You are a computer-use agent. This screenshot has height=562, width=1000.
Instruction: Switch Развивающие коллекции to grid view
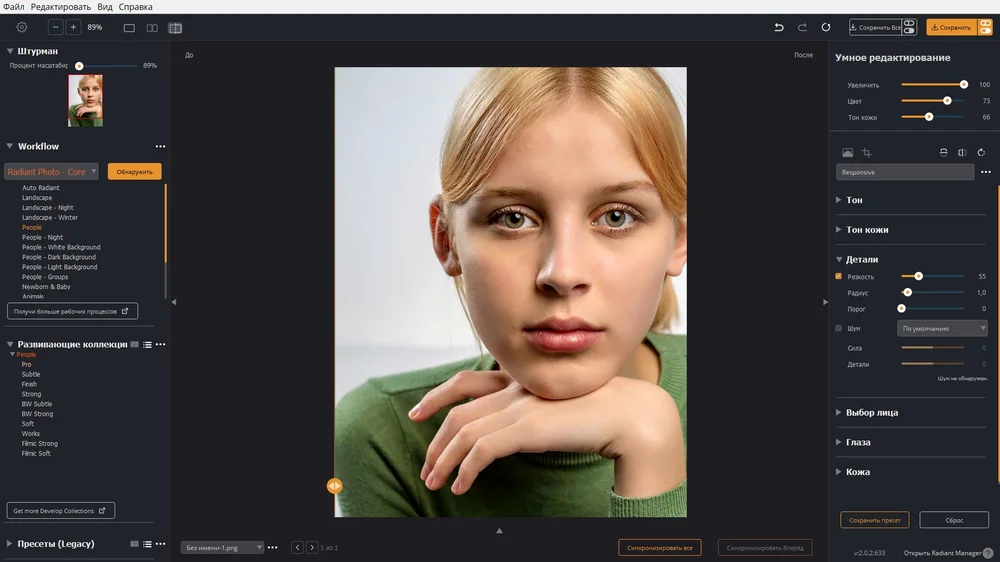click(135, 344)
